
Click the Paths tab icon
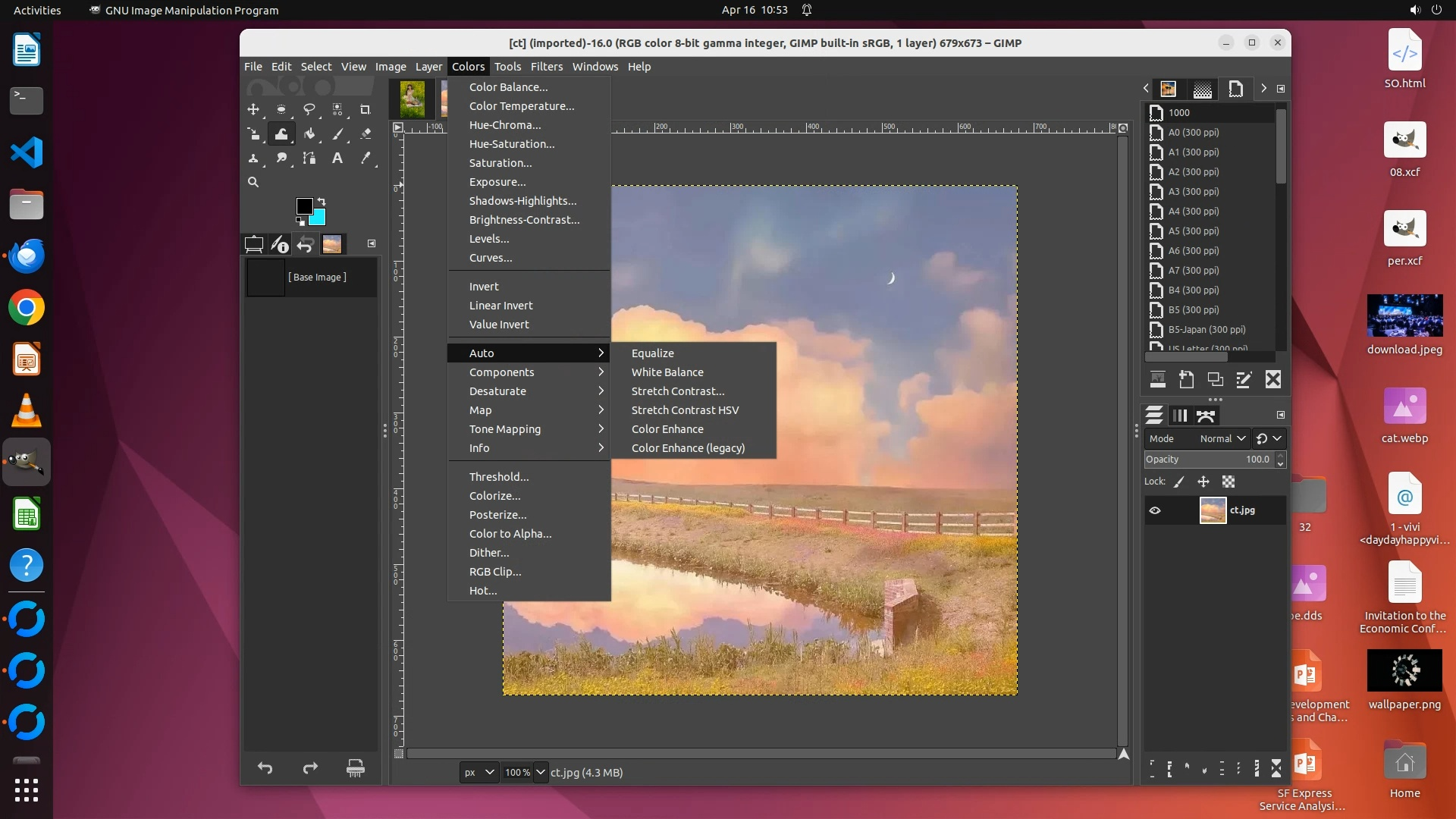1206,416
